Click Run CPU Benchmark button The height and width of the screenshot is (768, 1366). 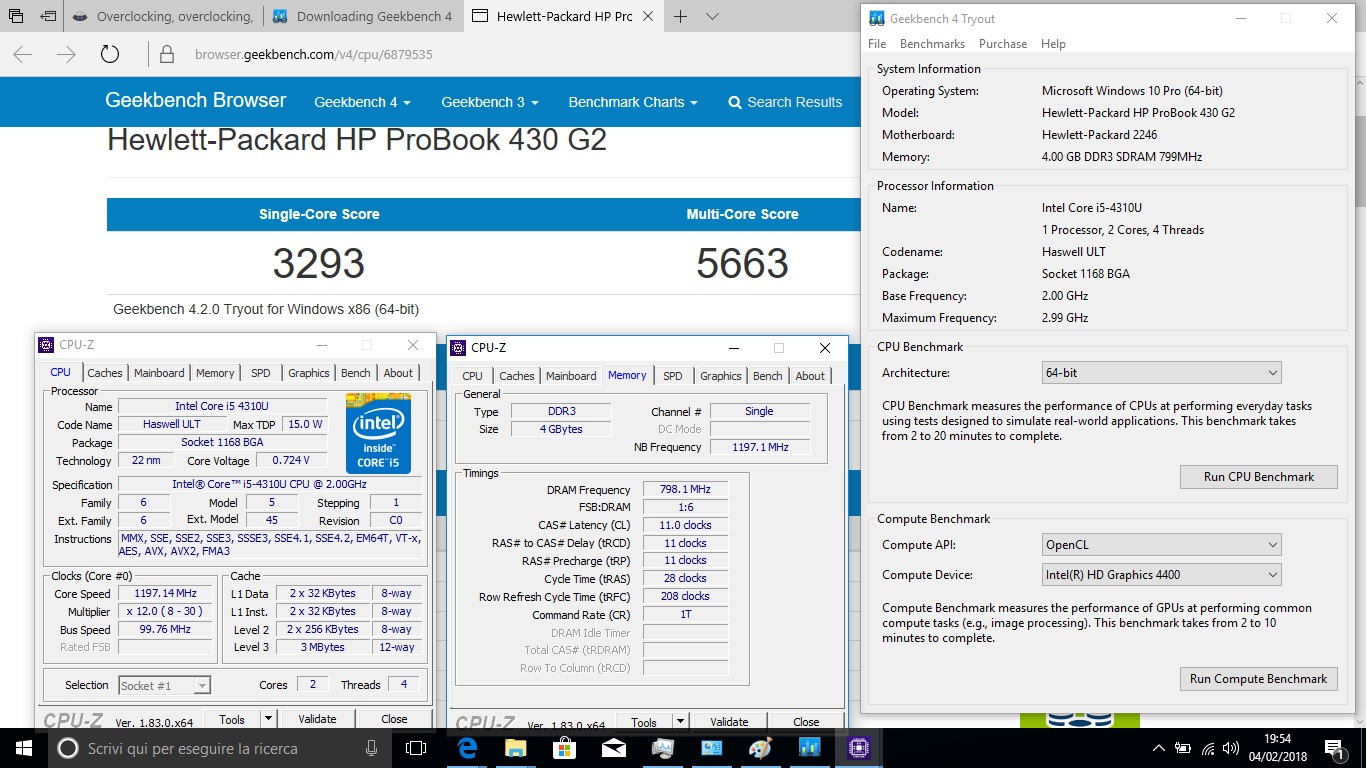point(1259,477)
